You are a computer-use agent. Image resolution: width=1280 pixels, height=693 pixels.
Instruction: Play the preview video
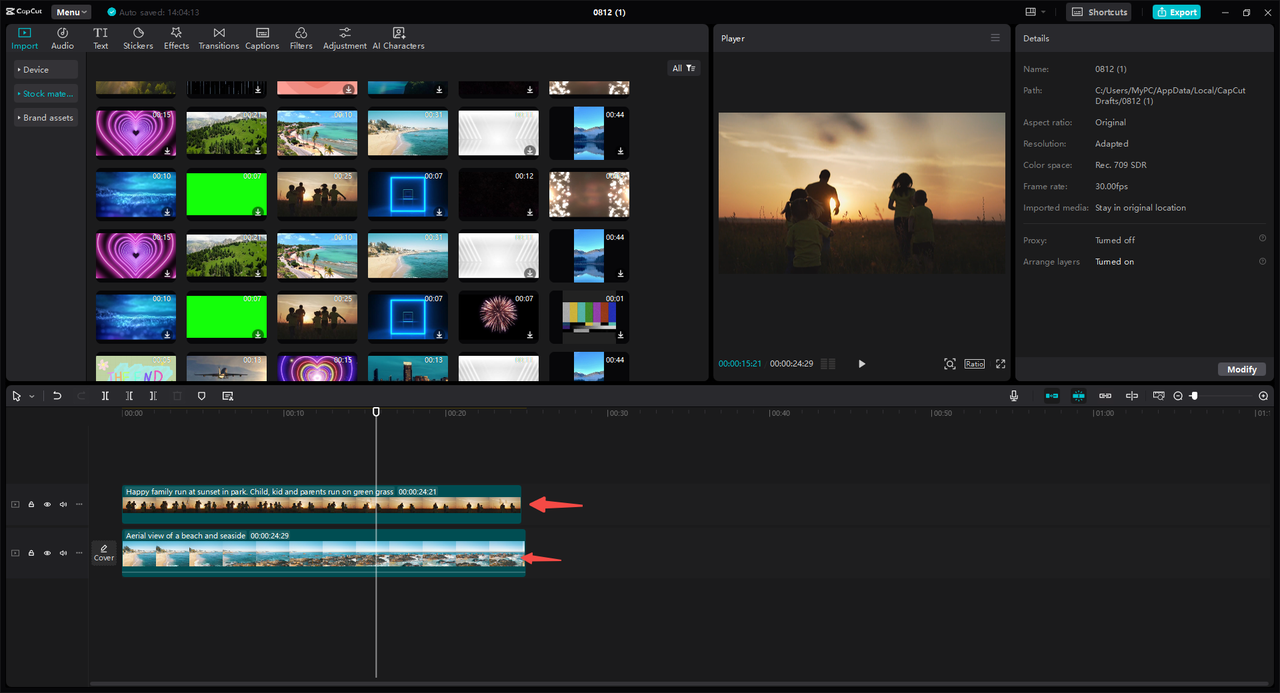pyautogui.click(x=862, y=364)
